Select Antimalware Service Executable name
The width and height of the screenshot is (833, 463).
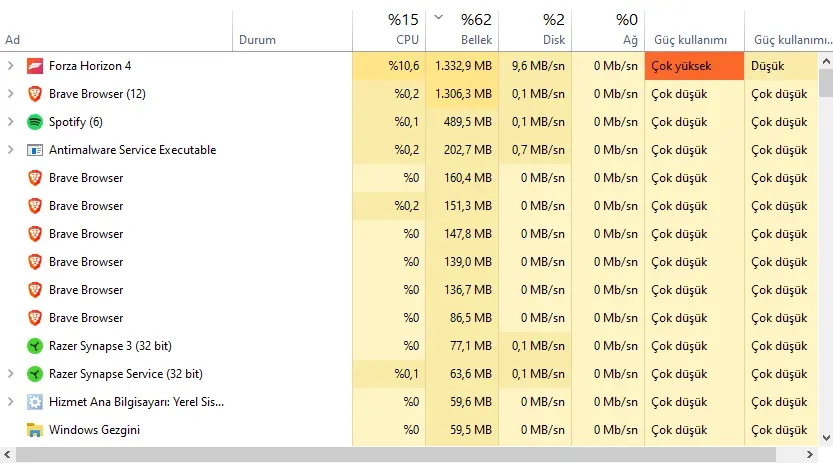132,150
